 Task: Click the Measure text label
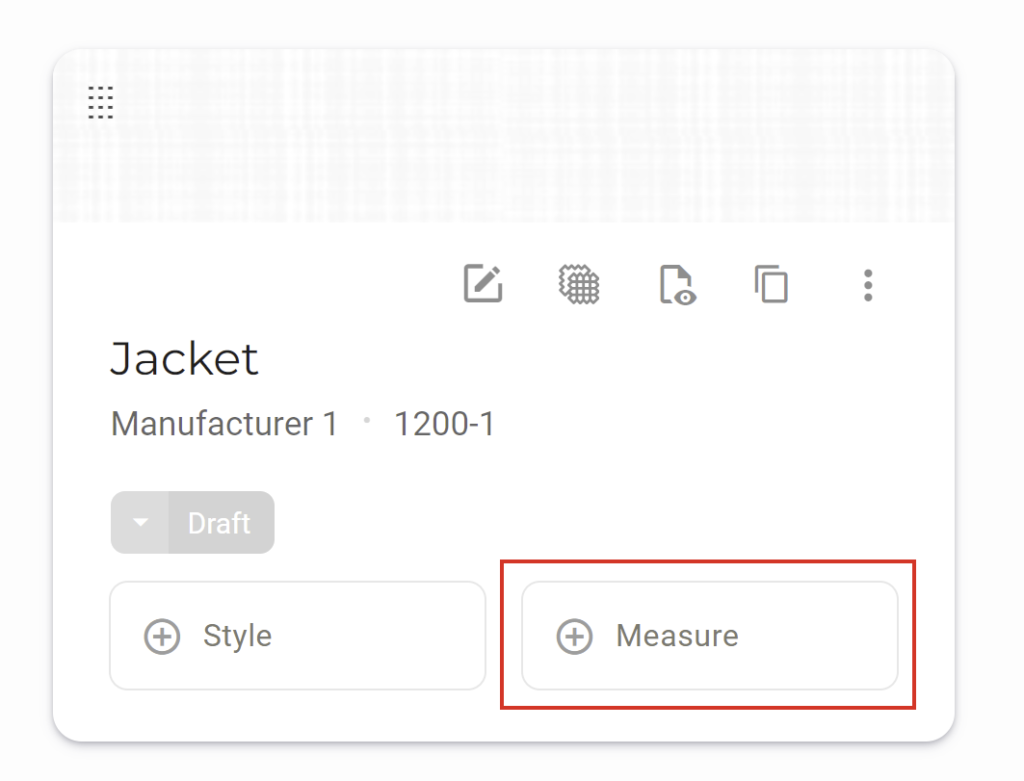pyautogui.click(x=677, y=636)
